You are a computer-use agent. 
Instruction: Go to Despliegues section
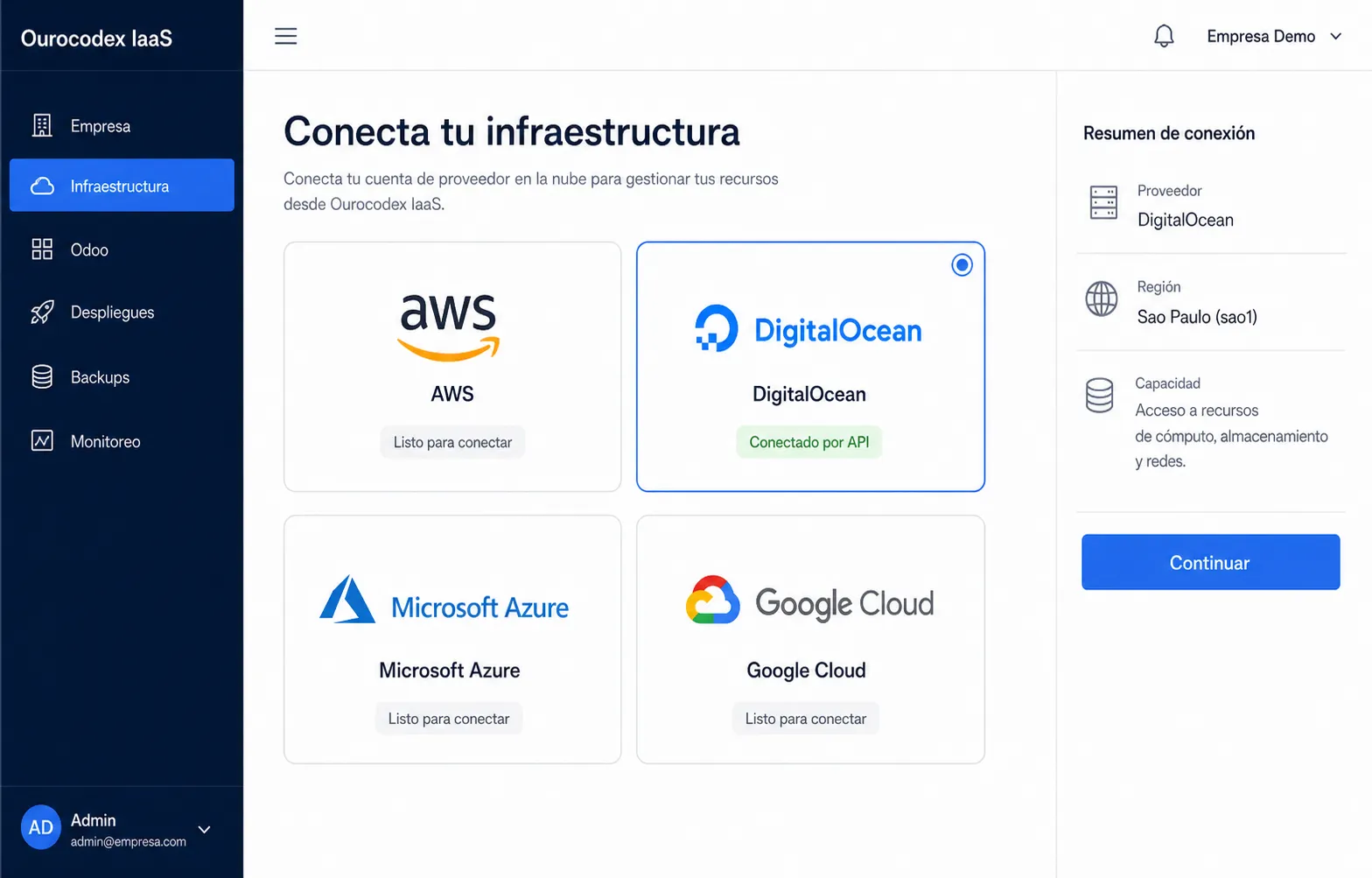(122, 313)
